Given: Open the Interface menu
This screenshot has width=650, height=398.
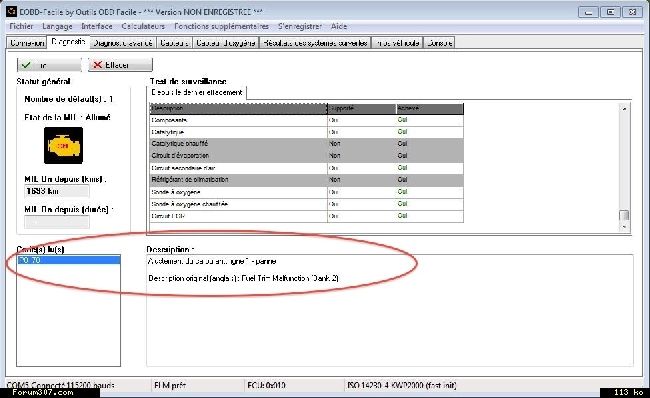Looking at the screenshot, I should point(97,26).
